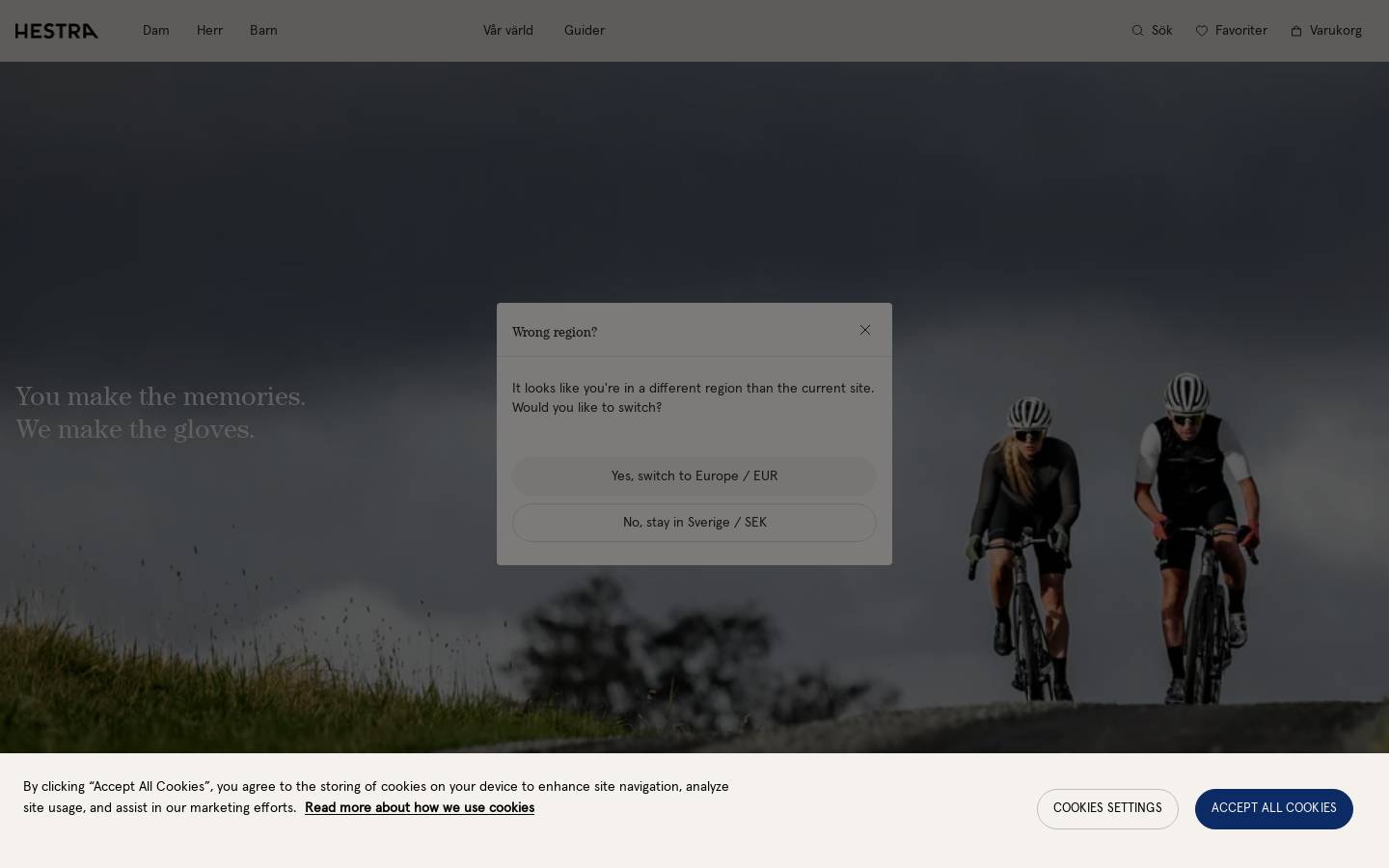Open the Vår värld menu
The height and width of the screenshot is (868, 1389).
coord(508,31)
